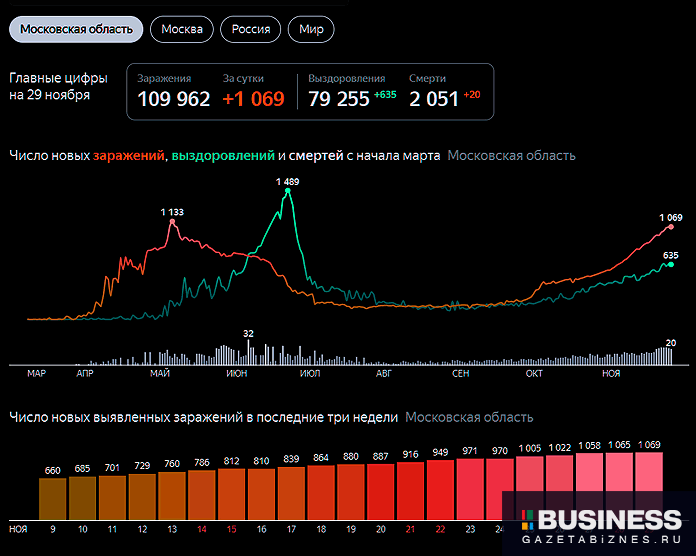Click the Смерти 2 051 figure

[434, 98]
